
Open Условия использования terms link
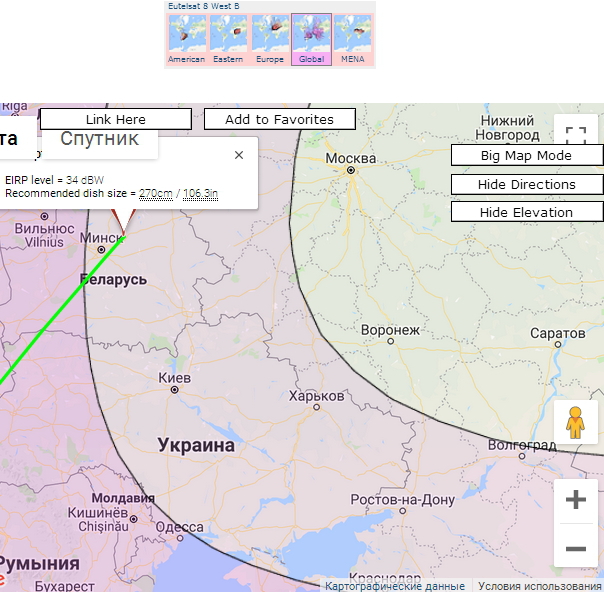tap(540, 586)
